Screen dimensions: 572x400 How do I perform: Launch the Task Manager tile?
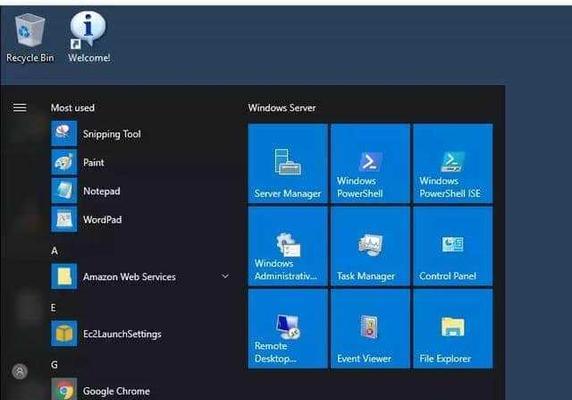coord(370,246)
